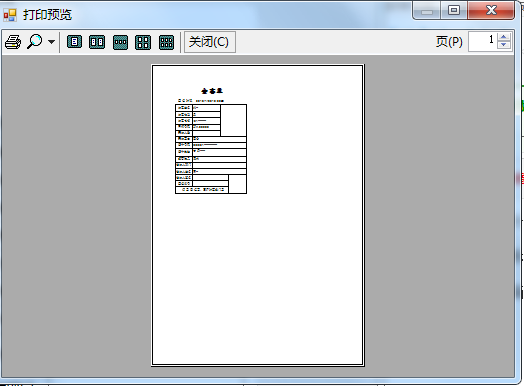524x386 pixels.
Task: Click the 关闭(C) close button
Action: (210, 42)
